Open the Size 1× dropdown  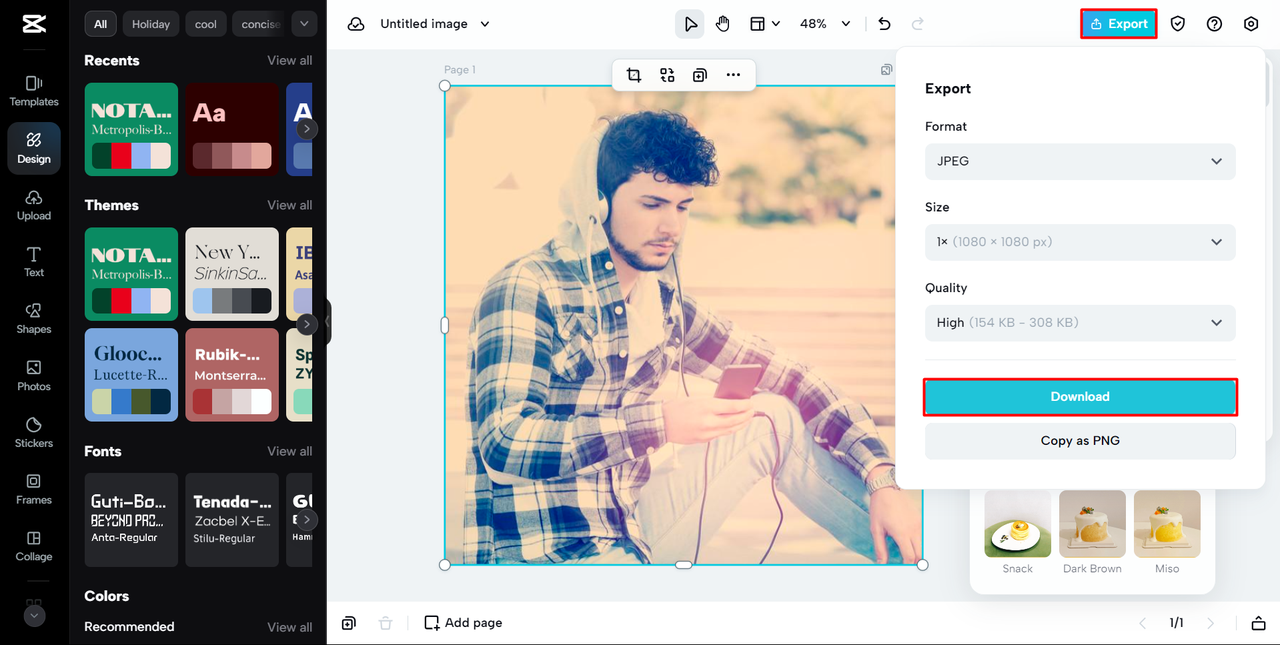click(x=1080, y=242)
